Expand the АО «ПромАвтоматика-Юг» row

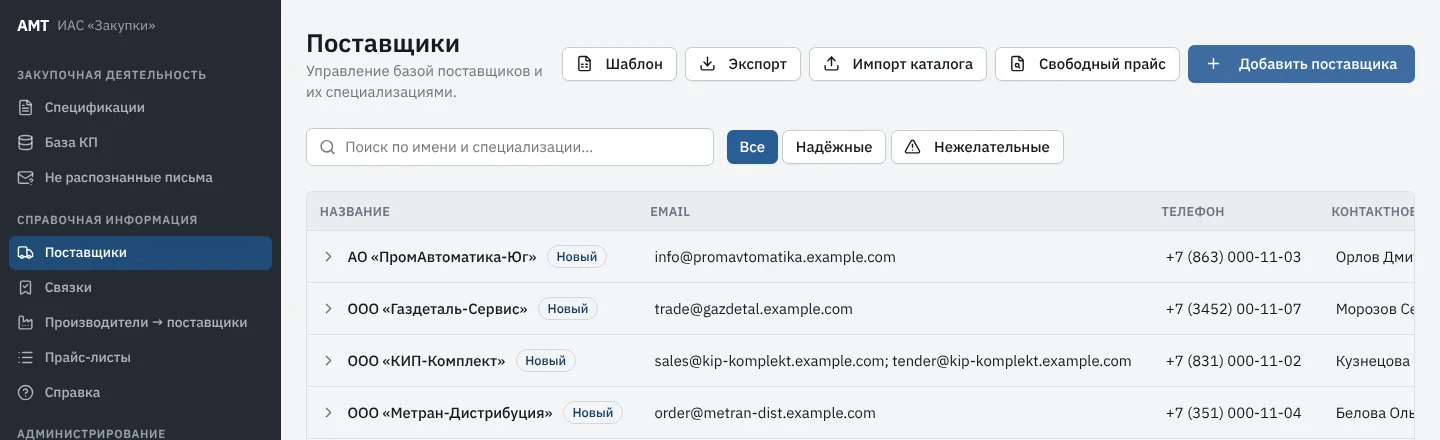[x=328, y=257]
